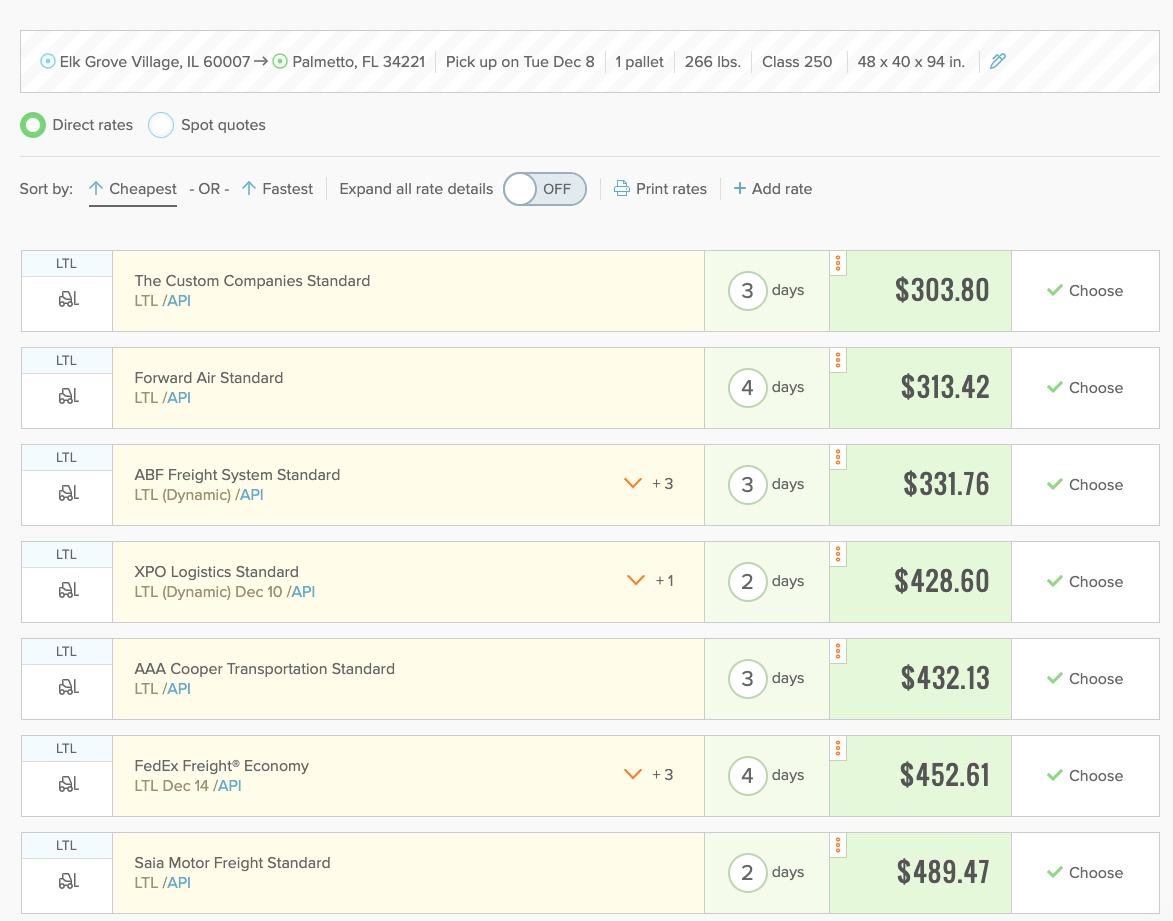This screenshot has height=921, width=1173.
Task: Click forklift icon in Custom Companies row
Action: 67,299
